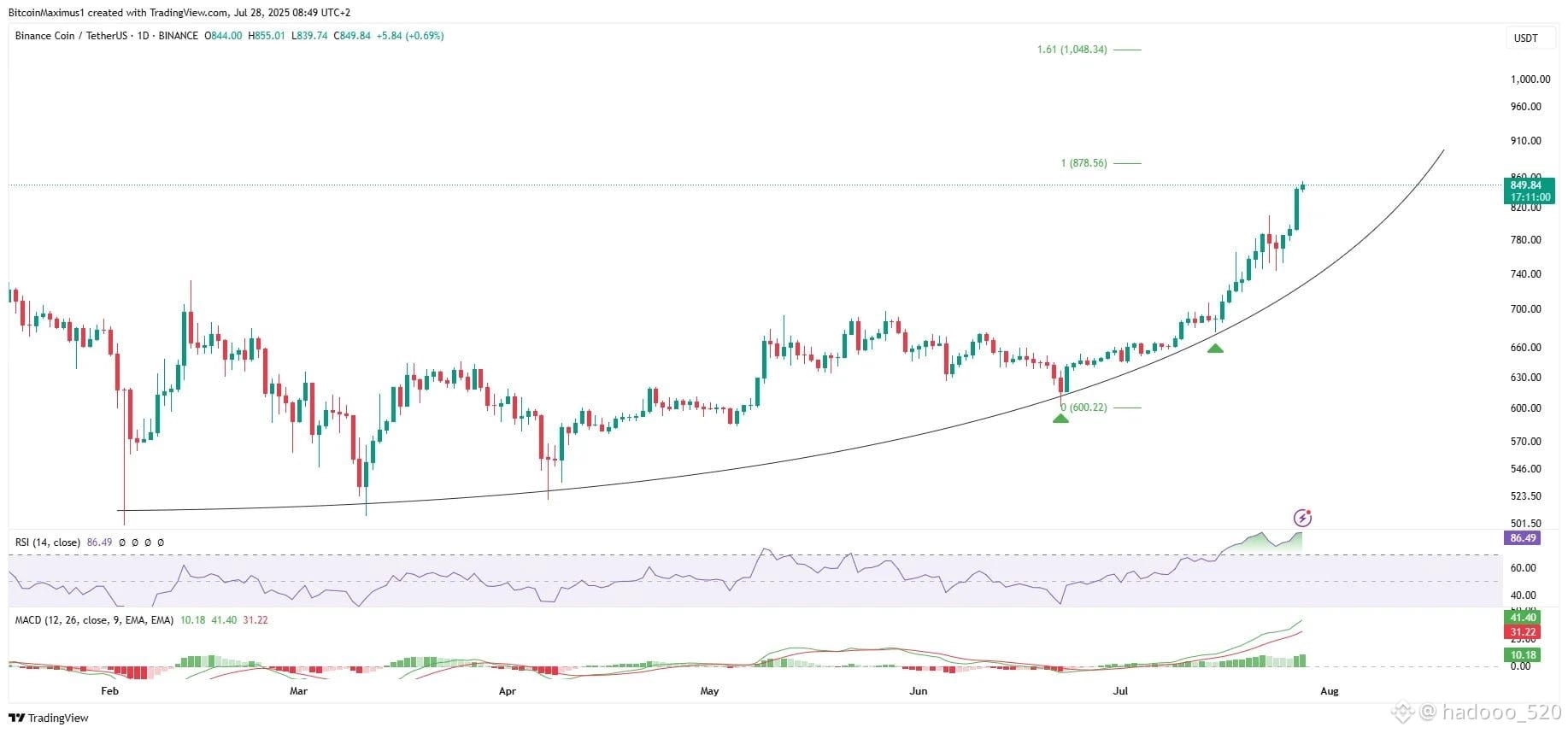1568x733 pixels.
Task: Click the low value L839.74
Action: click(309, 36)
